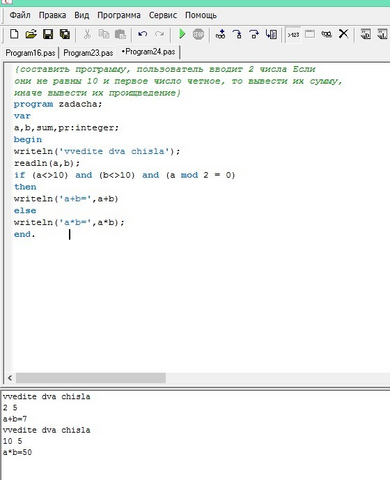The image size is (390, 480).
Task: Click the 'else' keyword line
Action: click(x=25, y=211)
